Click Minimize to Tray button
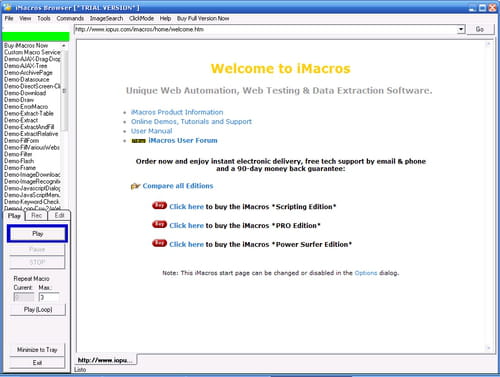 pyautogui.click(x=37, y=350)
